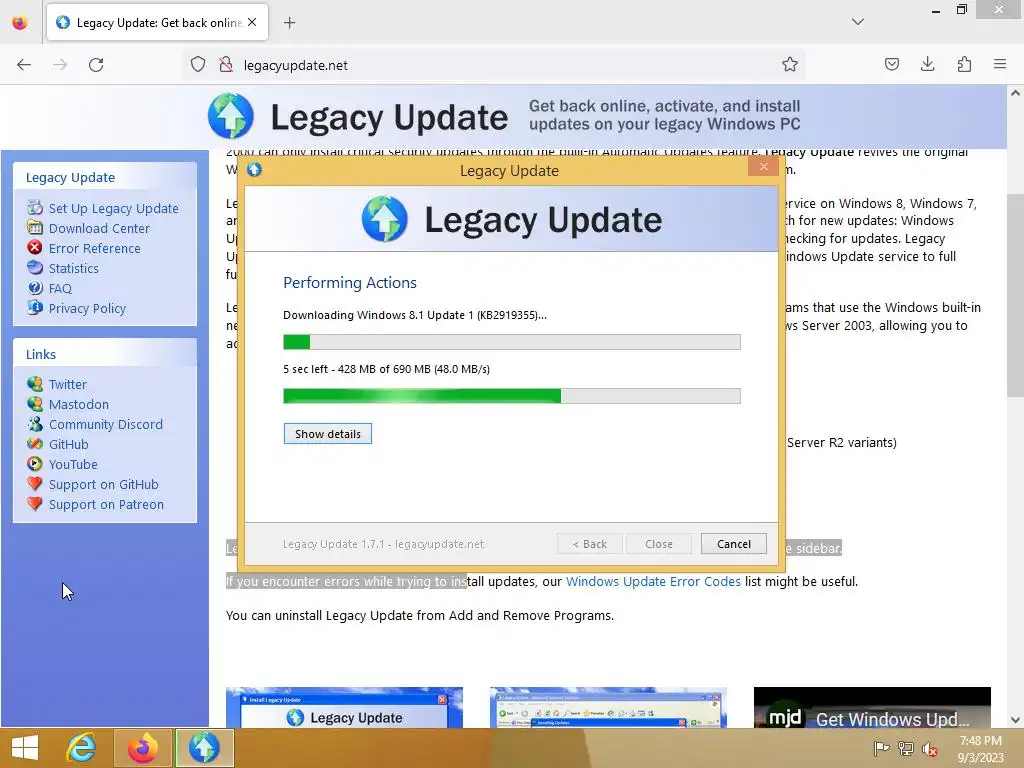This screenshot has height=768, width=1024.
Task: Open the Firefox hamburger application menu
Action: pos(1000,64)
